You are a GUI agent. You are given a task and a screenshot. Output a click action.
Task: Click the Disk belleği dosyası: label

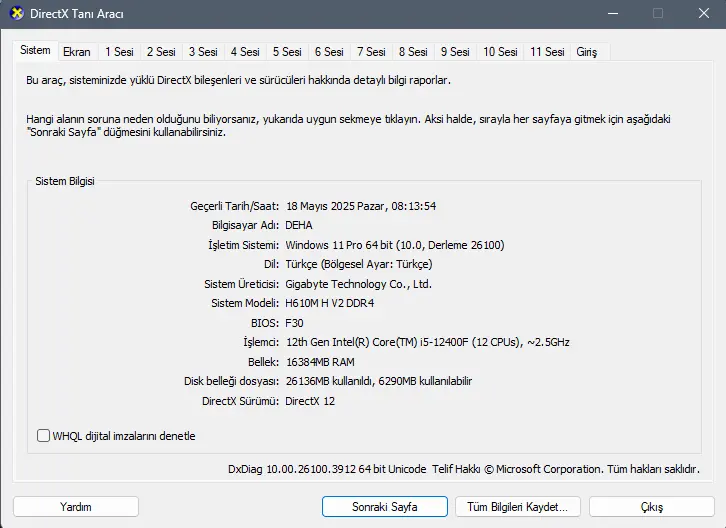click(232, 381)
